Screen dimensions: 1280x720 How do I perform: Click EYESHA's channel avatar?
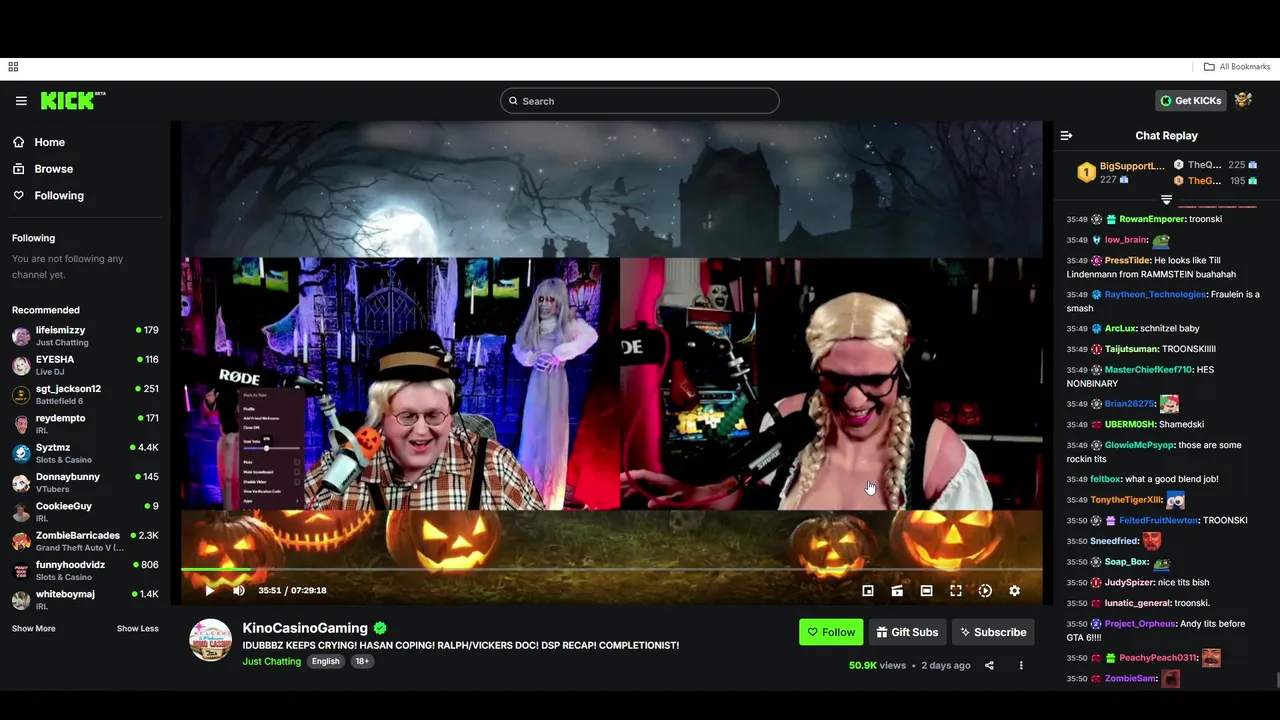click(21, 365)
